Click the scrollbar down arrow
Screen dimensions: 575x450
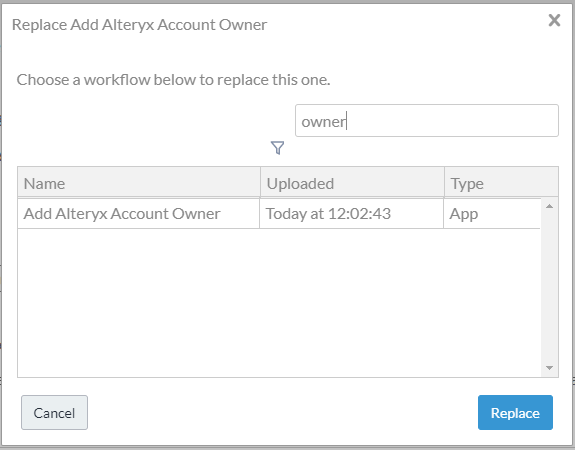(x=549, y=368)
